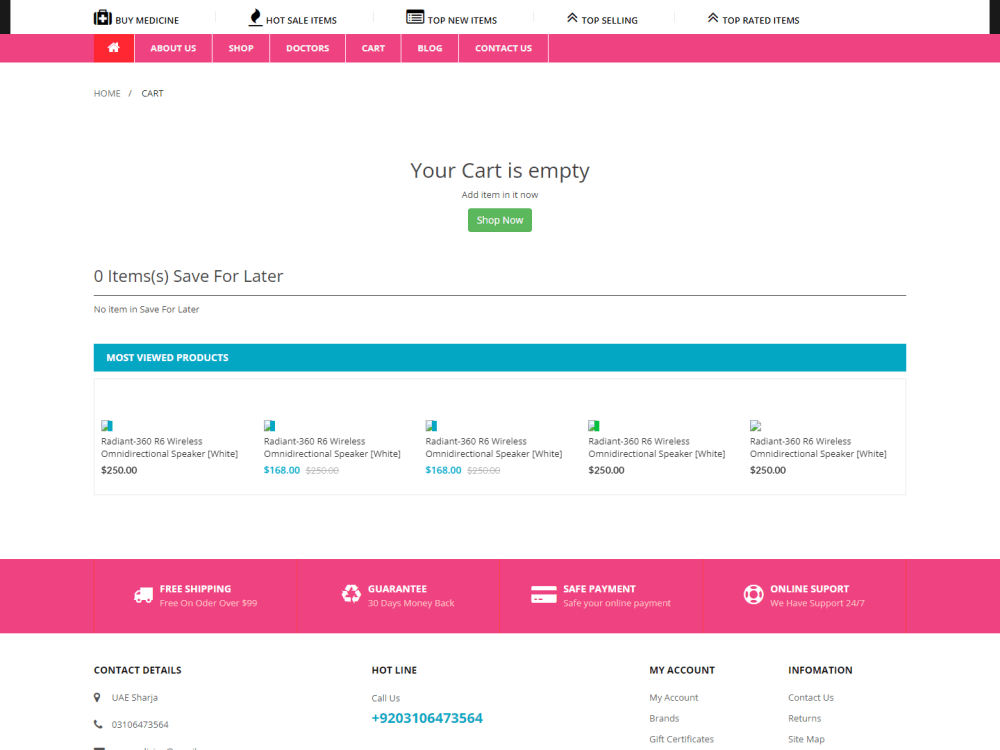
Task: Open the first product thumbnail priced $250.00
Action: point(107,425)
